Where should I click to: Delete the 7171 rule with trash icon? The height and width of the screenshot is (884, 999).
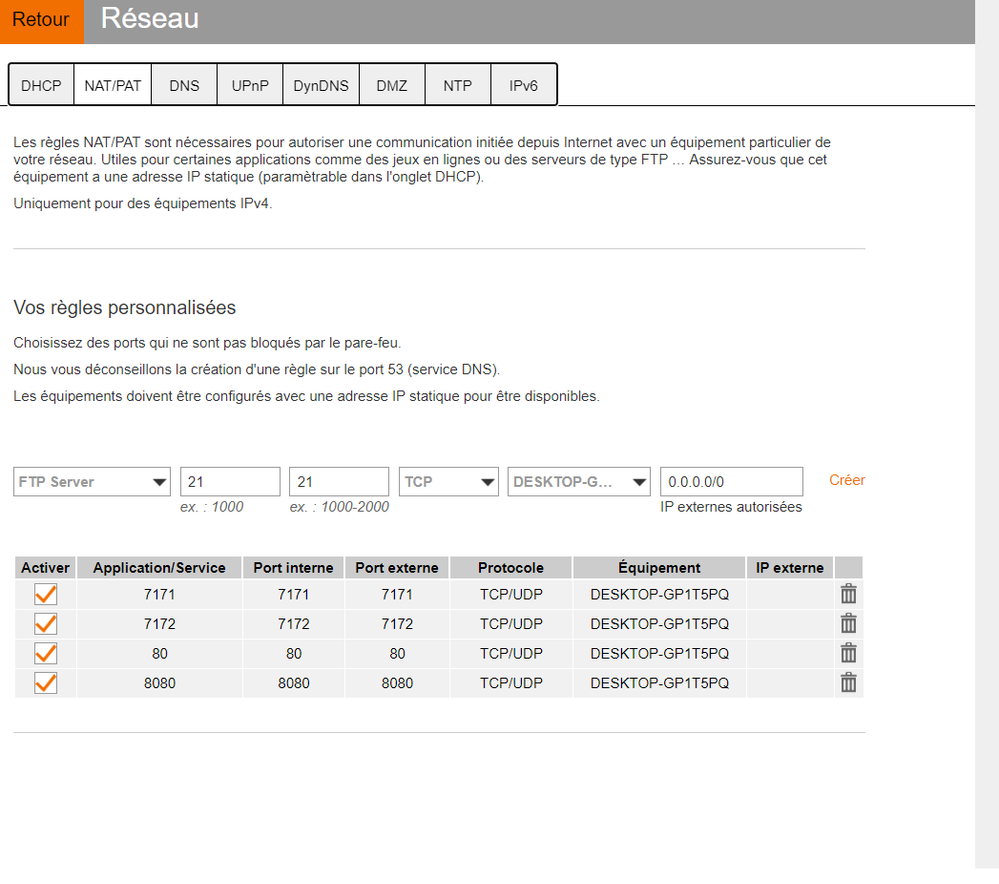click(x=848, y=594)
